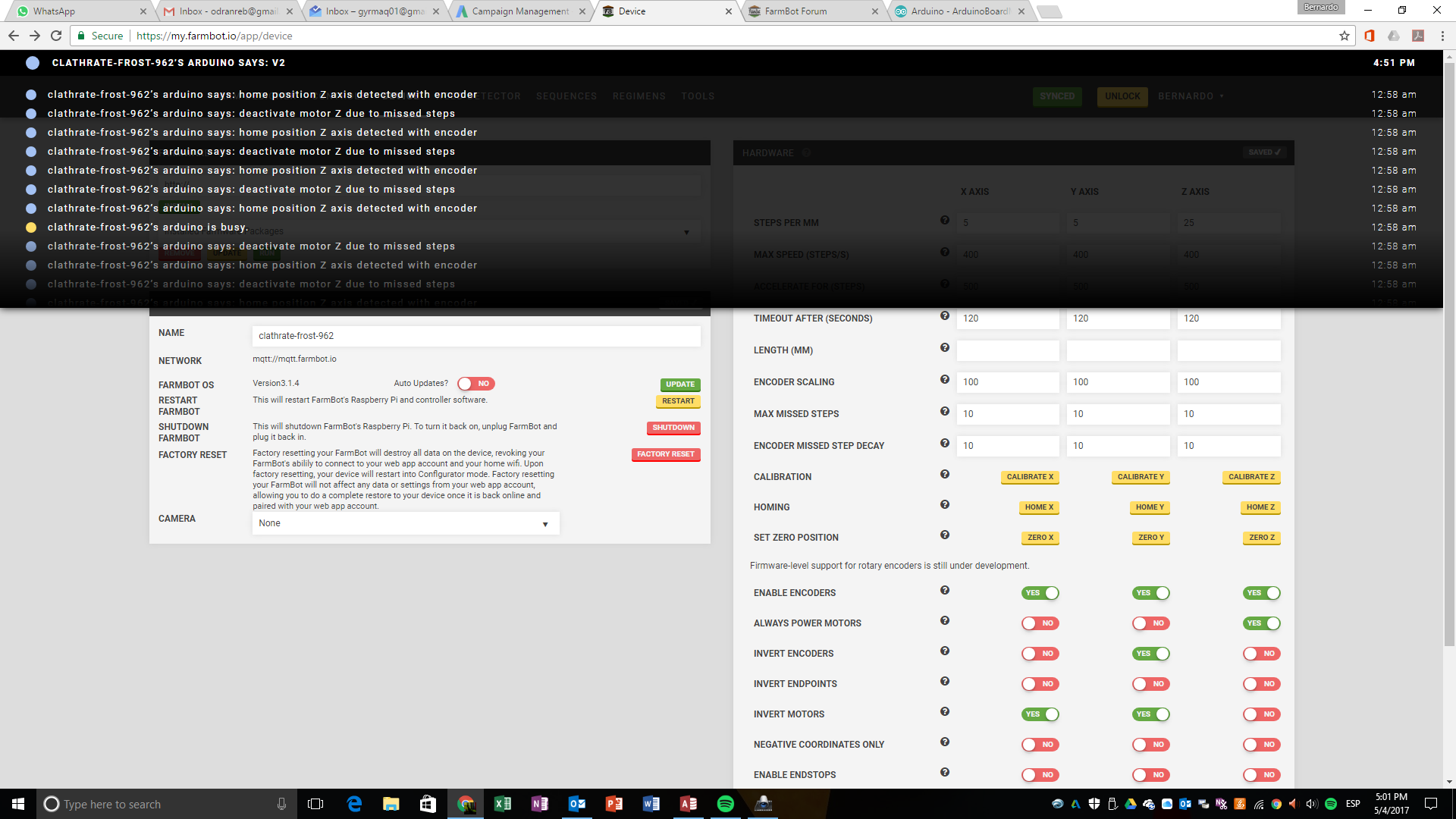Click the device Name input field
This screenshot has width=1456, height=819.
(x=476, y=336)
